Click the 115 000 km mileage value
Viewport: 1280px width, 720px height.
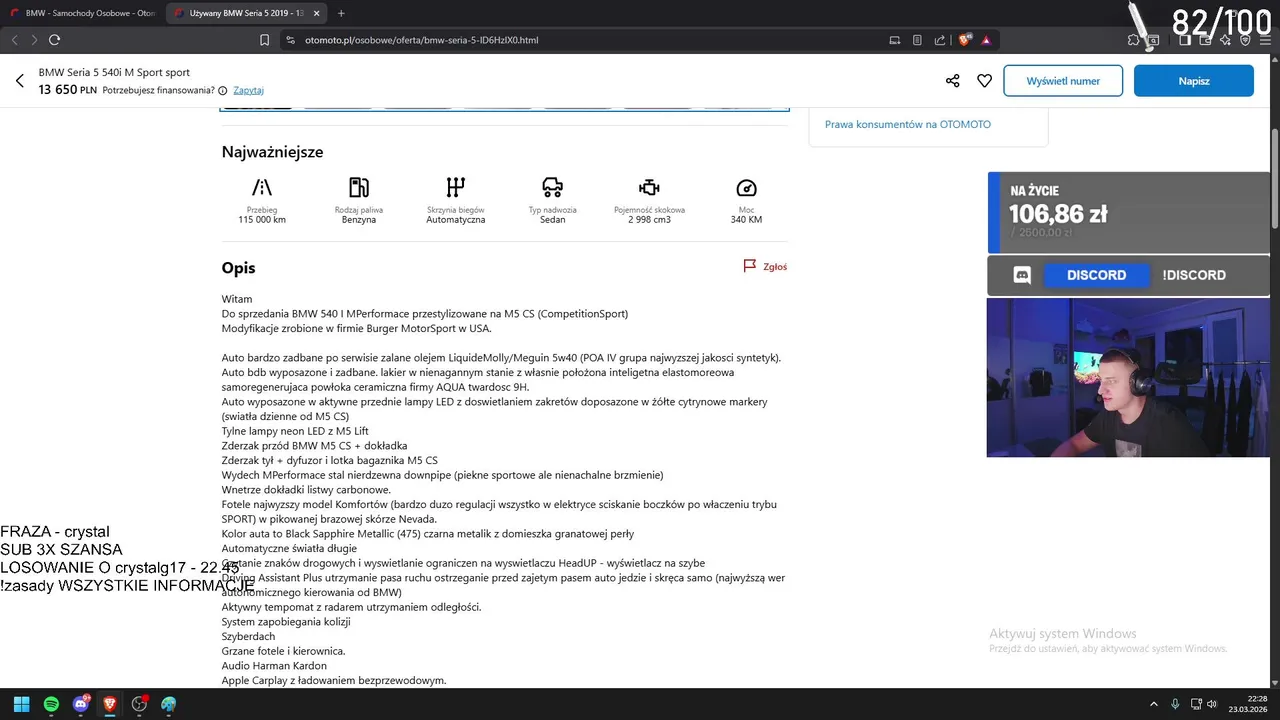tap(262, 220)
